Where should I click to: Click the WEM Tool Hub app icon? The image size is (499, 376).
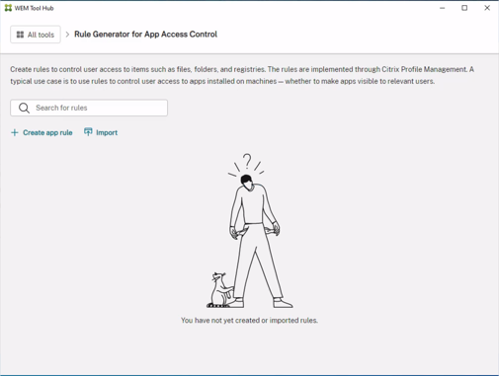8,8
